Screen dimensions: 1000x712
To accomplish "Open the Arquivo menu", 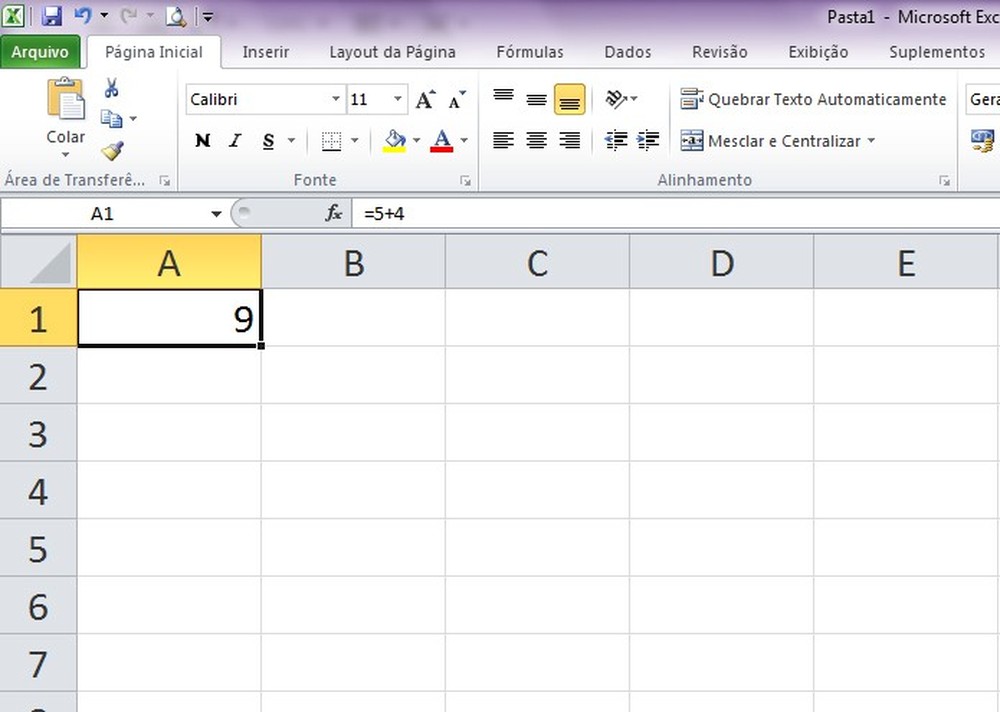I will tap(40, 51).
